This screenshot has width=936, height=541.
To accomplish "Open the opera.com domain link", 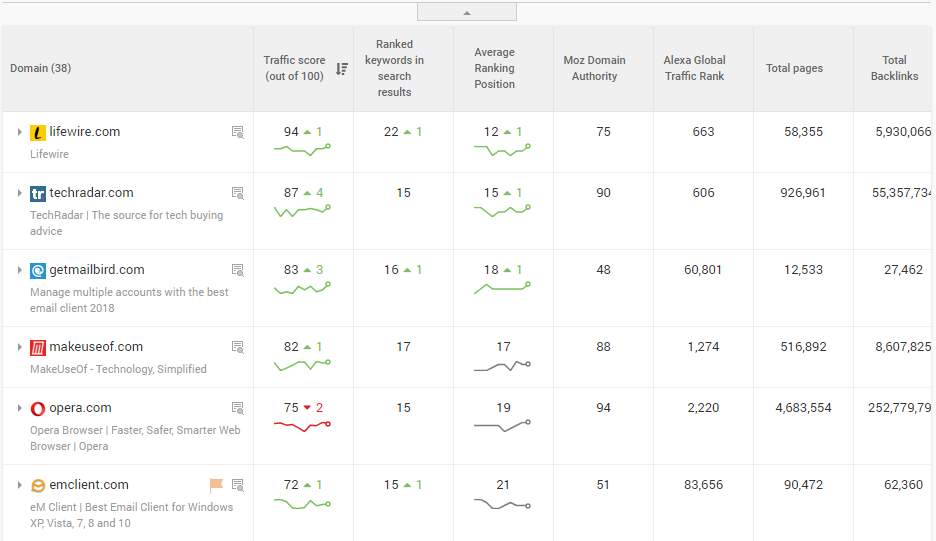I will [x=81, y=408].
